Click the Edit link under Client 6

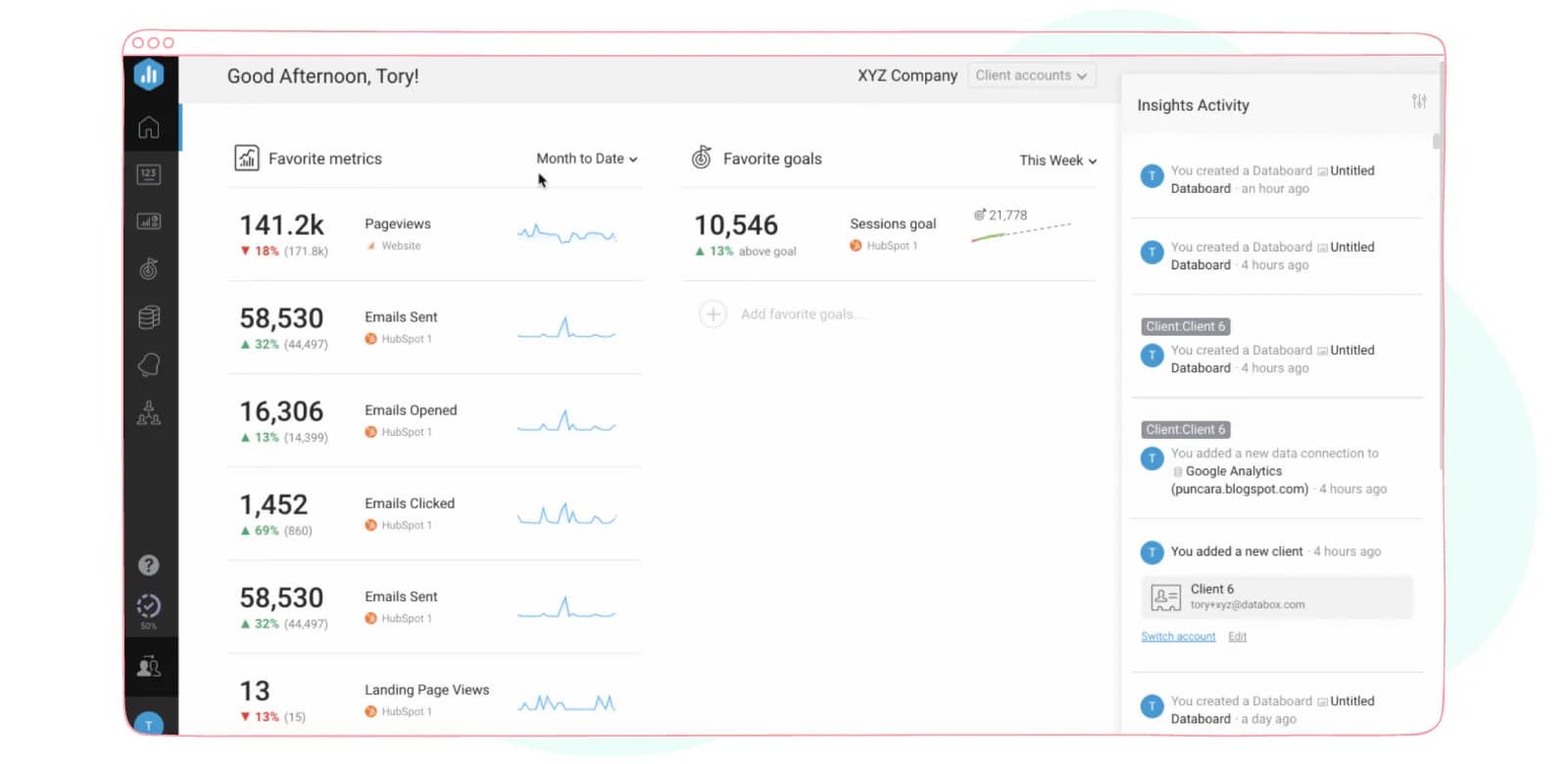point(1238,637)
